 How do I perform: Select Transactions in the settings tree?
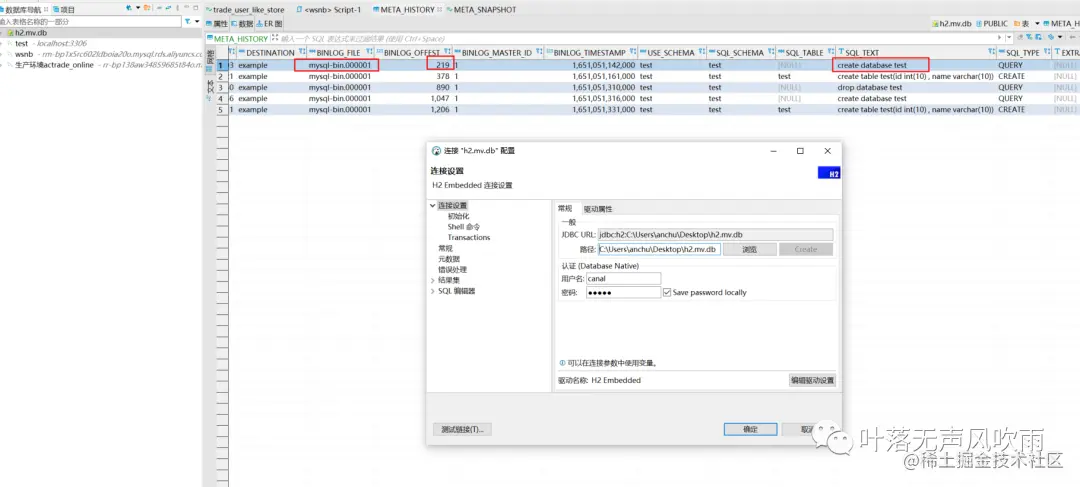click(469, 237)
